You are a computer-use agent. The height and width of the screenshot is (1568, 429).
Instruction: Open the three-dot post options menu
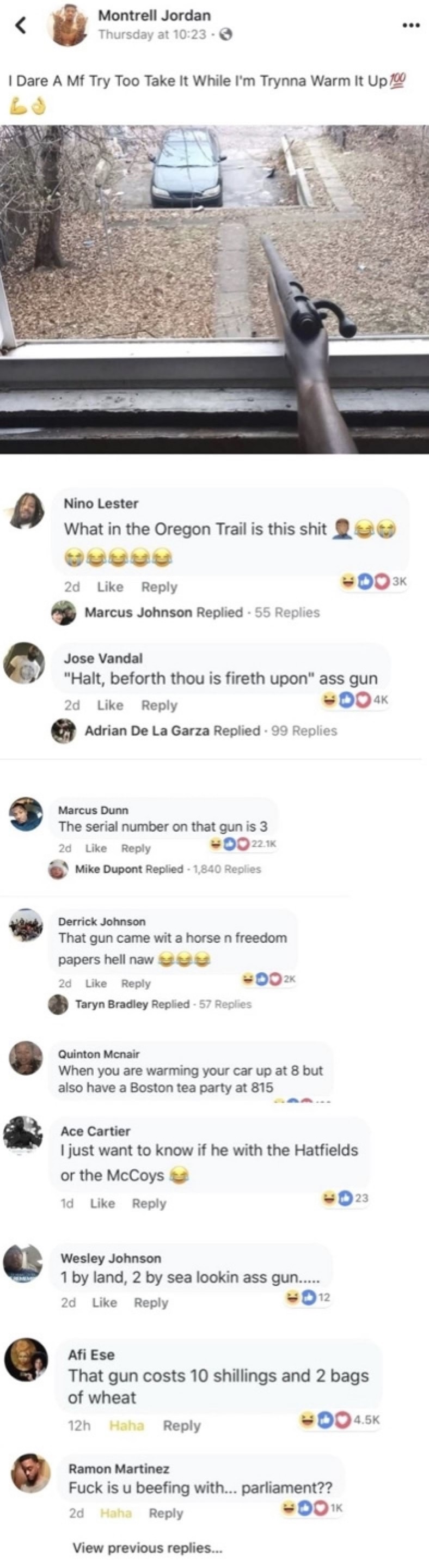point(410,25)
